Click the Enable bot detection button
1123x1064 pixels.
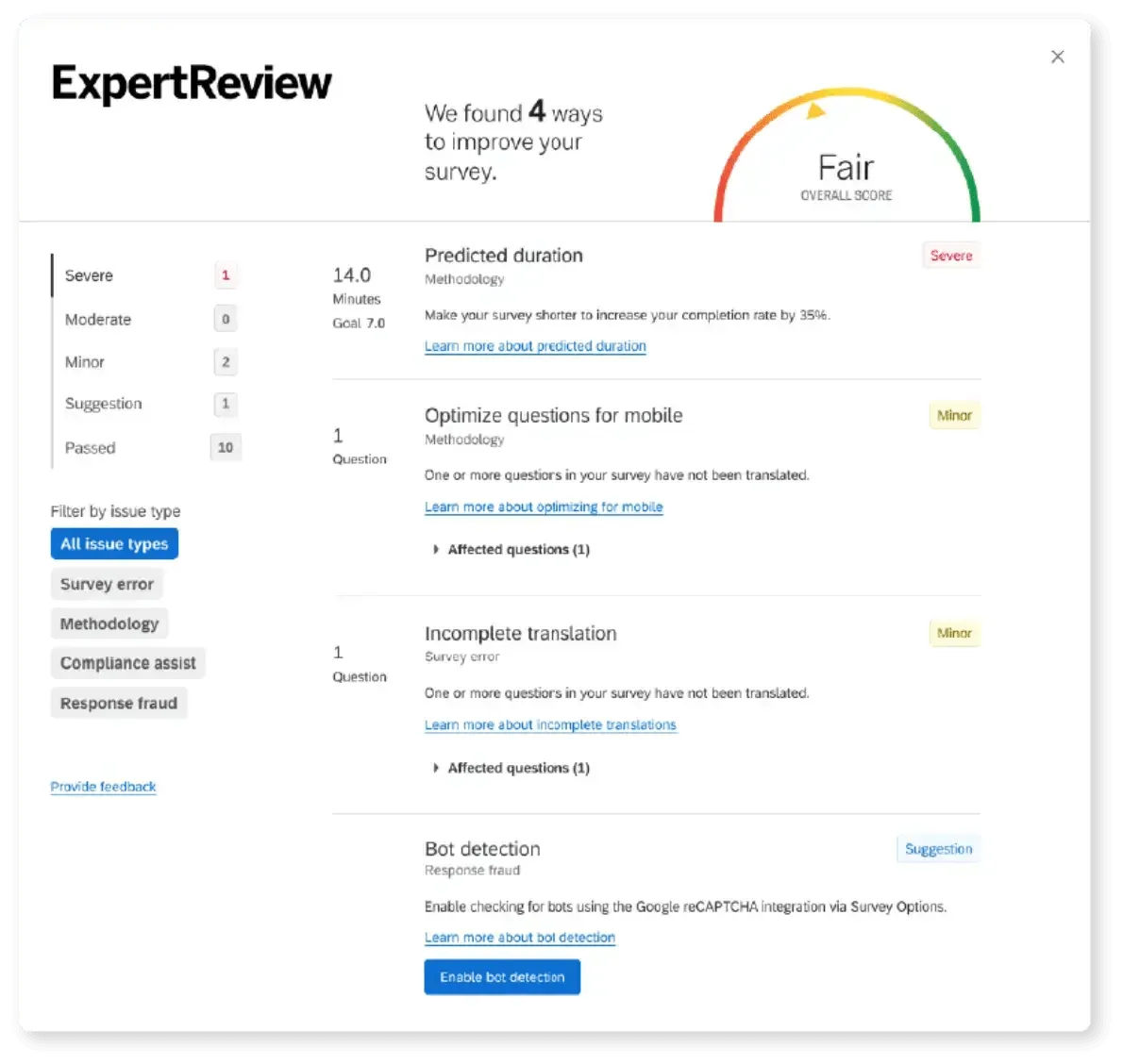click(x=502, y=977)
